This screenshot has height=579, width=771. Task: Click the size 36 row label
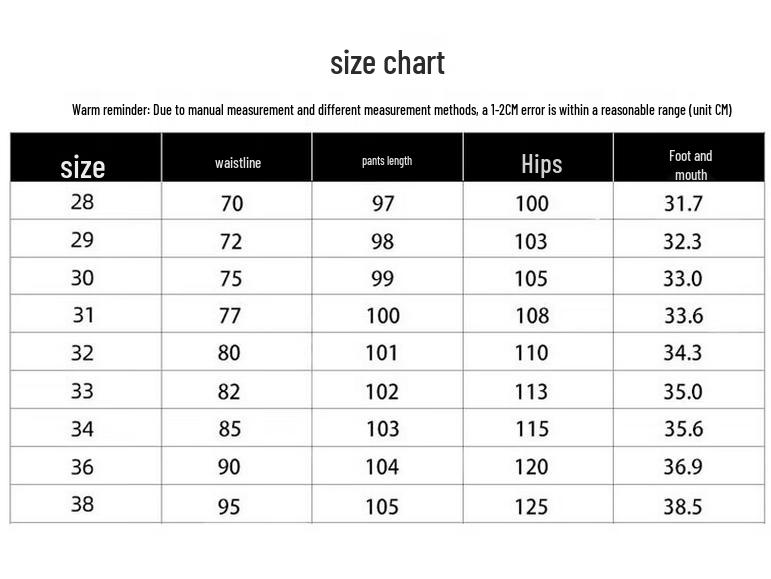82,466
